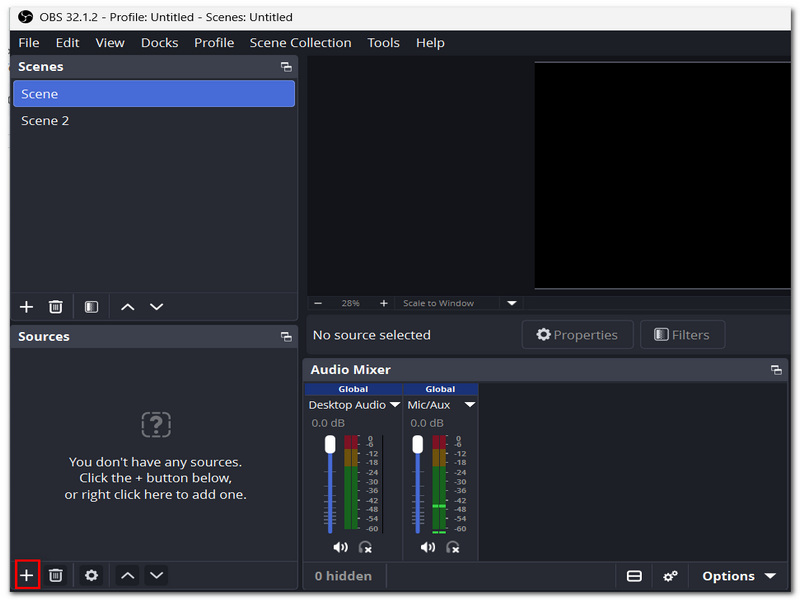
Task: Click the Properties button
Action: pos(577,335)
